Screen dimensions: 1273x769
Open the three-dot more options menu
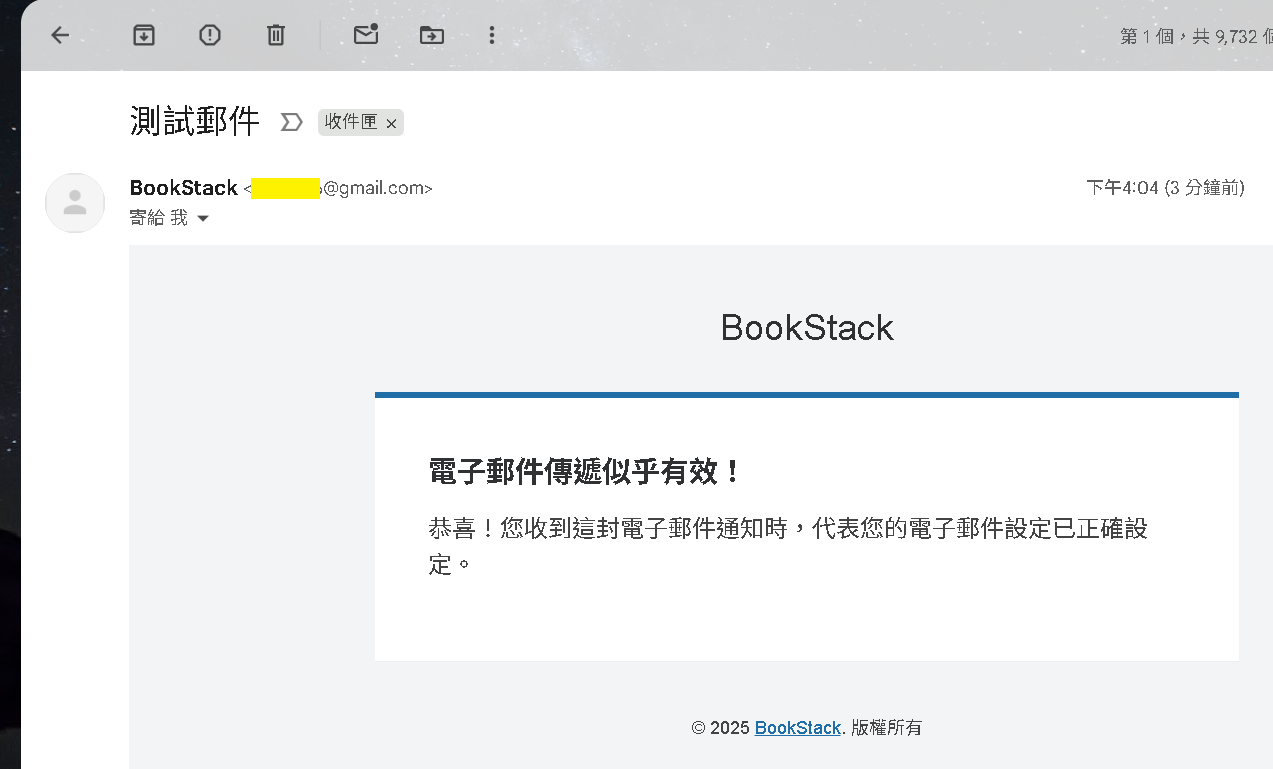pyautogui.click(x=491, y=36)
